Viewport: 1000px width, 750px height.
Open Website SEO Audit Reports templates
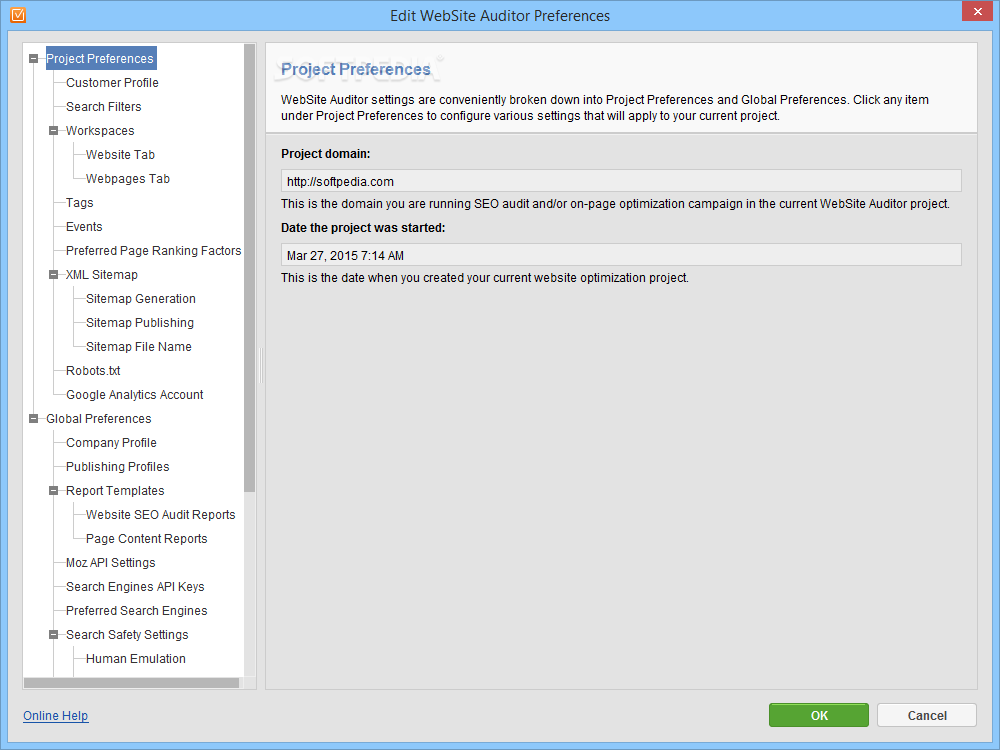(x=161, y=515)
